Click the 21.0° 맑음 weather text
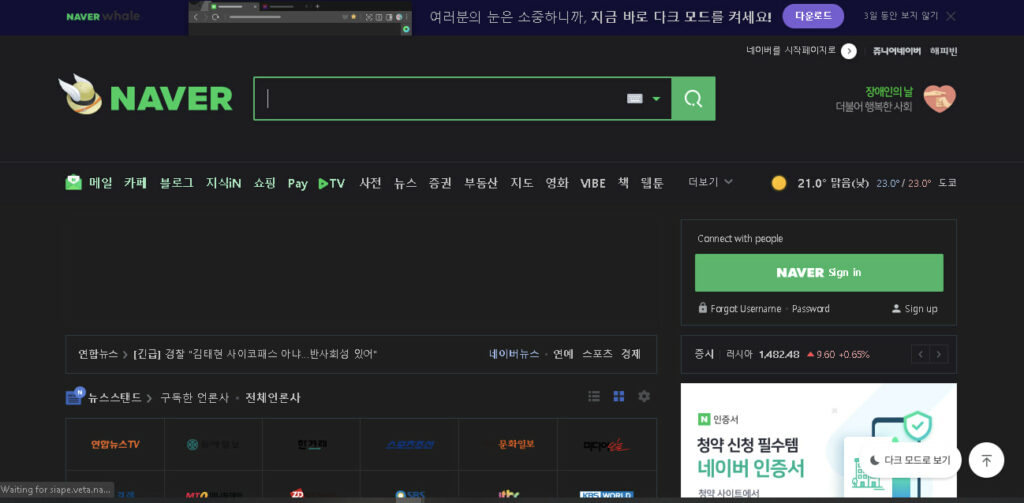The image size is (1024, 503). tap(833, 183)
